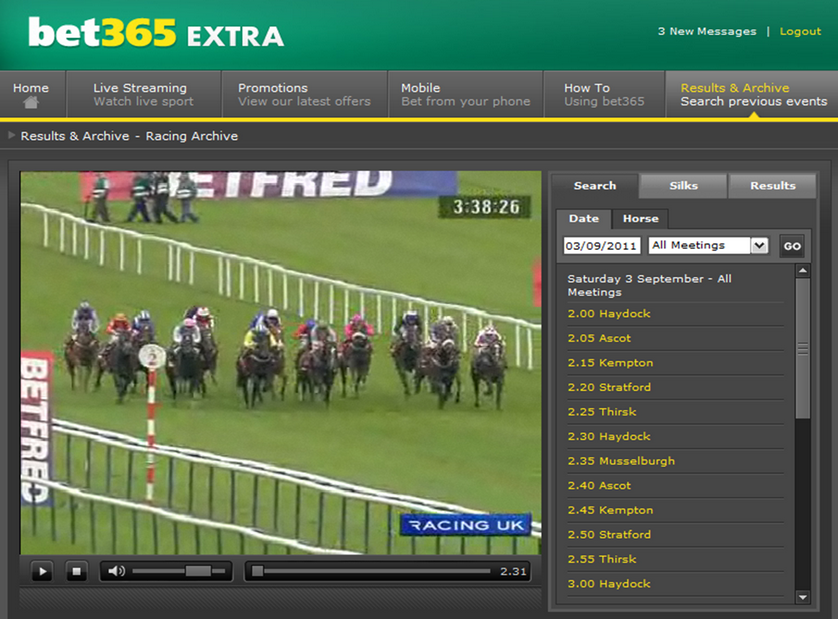Viewport: 838px width, 619px height.
Task: Click the 2.31 video duration readout
Action: pyautogui.click(x=513, y=572)
